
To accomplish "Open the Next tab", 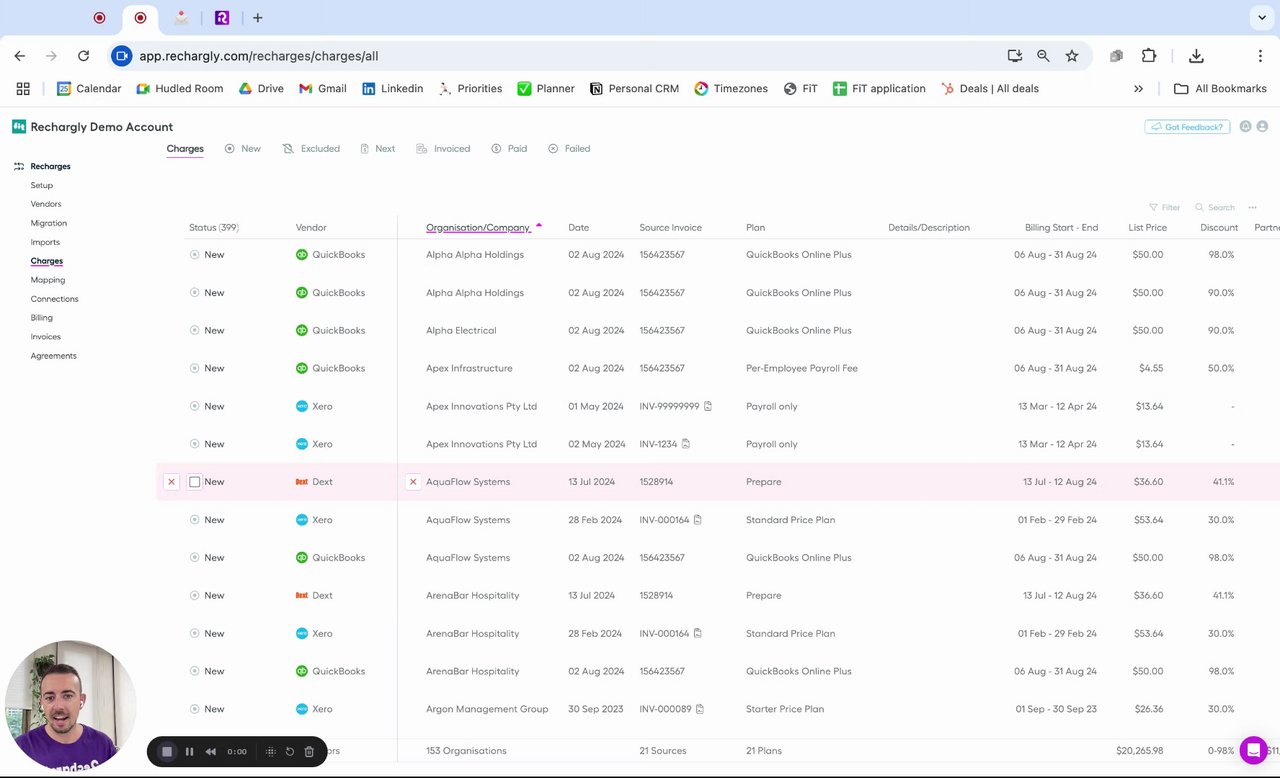I will (378, 149).
